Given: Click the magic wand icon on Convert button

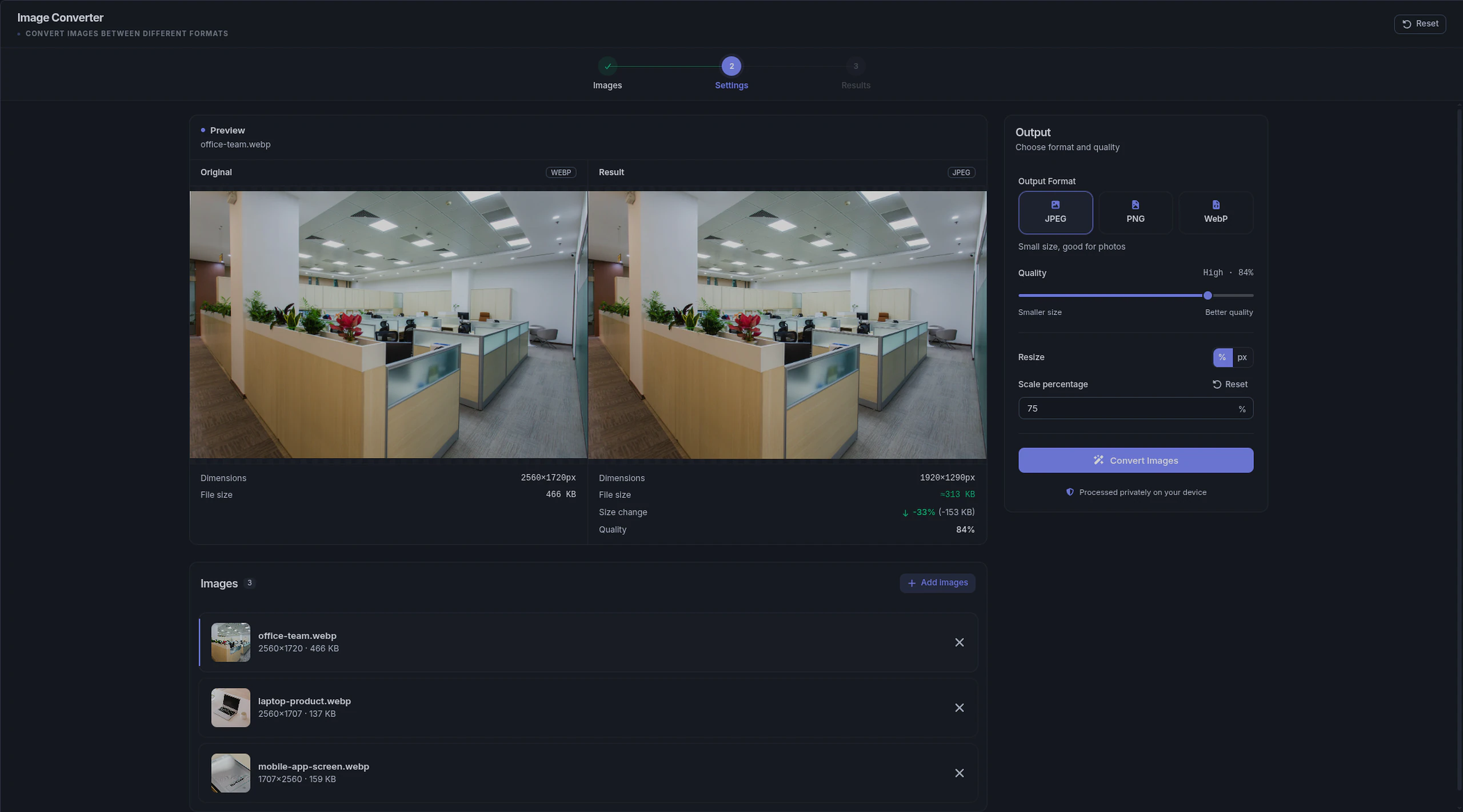Looking at the screenshot, I should pyautogui.click(x=1098, y=460).
